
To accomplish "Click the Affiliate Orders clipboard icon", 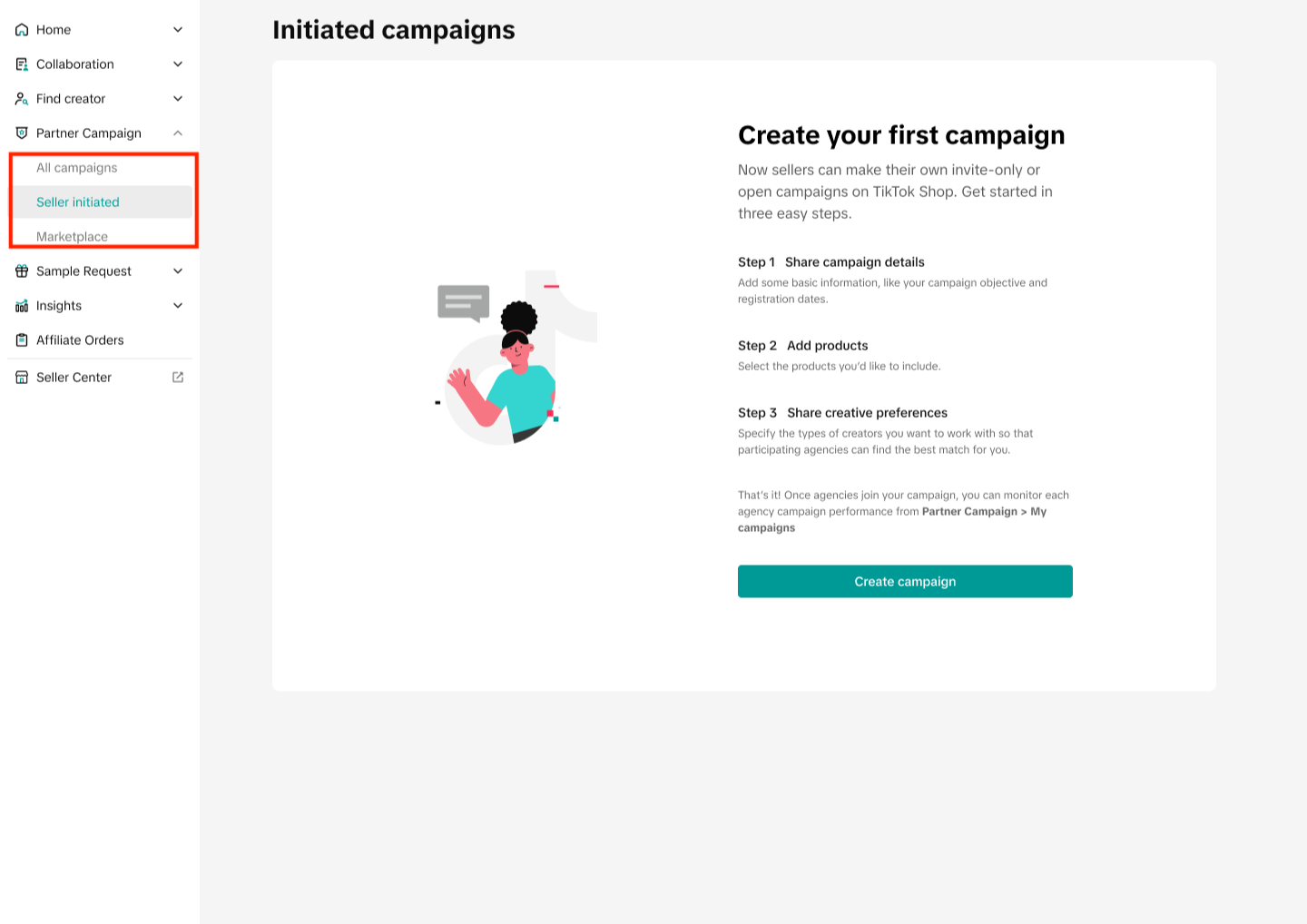I will 22,340.
